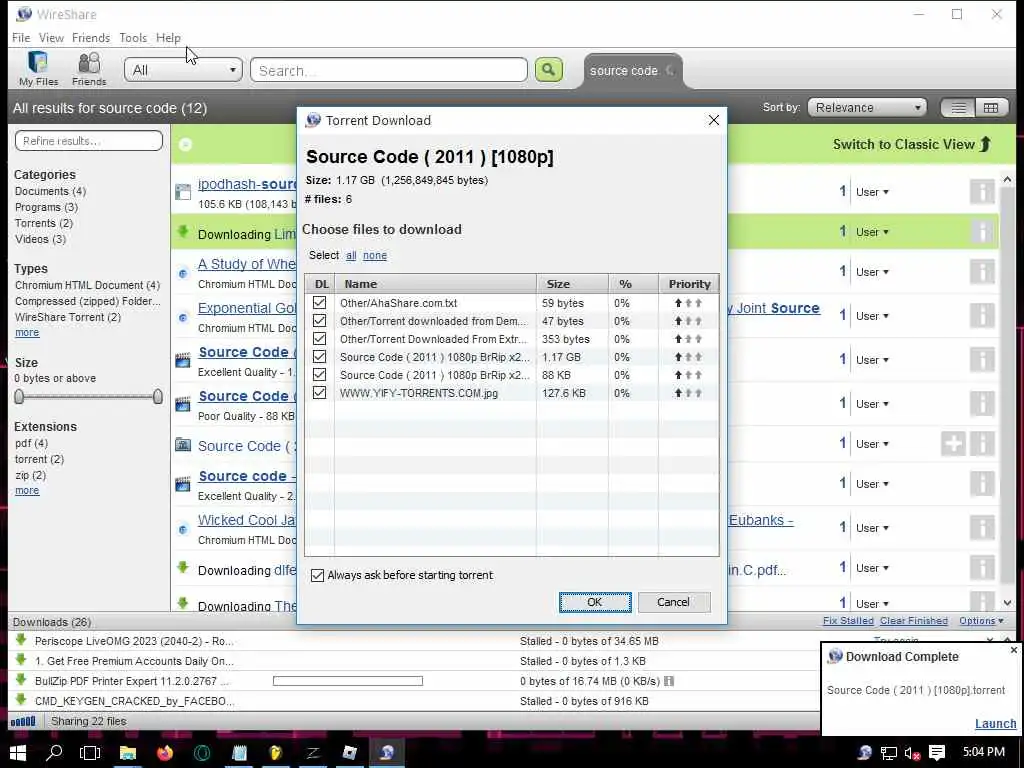Adjust right handle of Size slider

[x=157, y=396]
